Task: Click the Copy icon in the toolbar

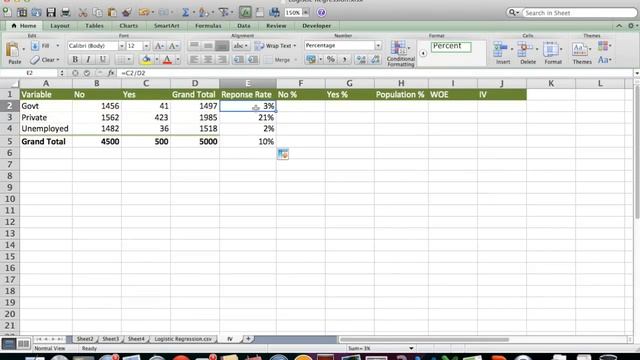Action: [x=98, y=12]
